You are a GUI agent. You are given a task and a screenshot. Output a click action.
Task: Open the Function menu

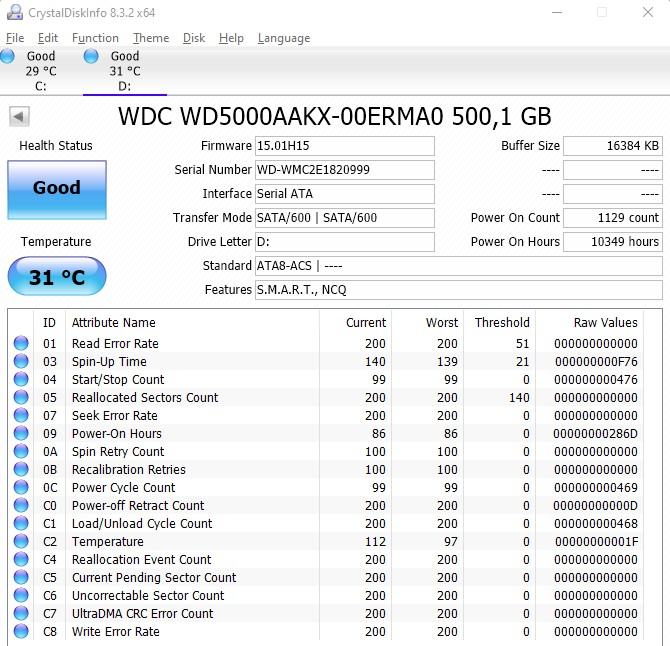point(95,38)
